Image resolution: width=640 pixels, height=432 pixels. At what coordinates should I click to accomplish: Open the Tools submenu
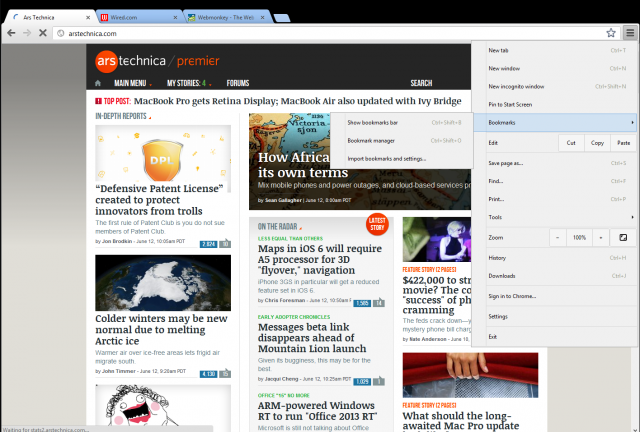click(x=561, y=217)
